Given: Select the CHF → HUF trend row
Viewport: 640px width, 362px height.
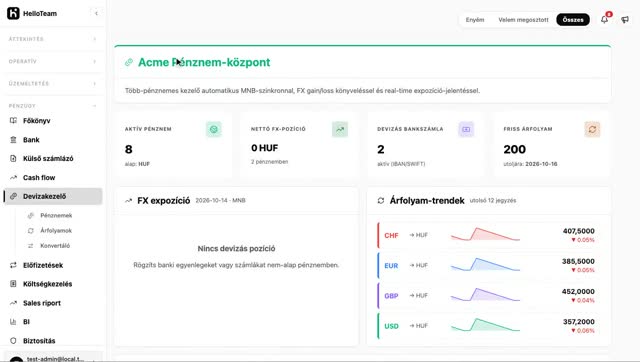Looking at the screenshot, I should pos(488,235).
